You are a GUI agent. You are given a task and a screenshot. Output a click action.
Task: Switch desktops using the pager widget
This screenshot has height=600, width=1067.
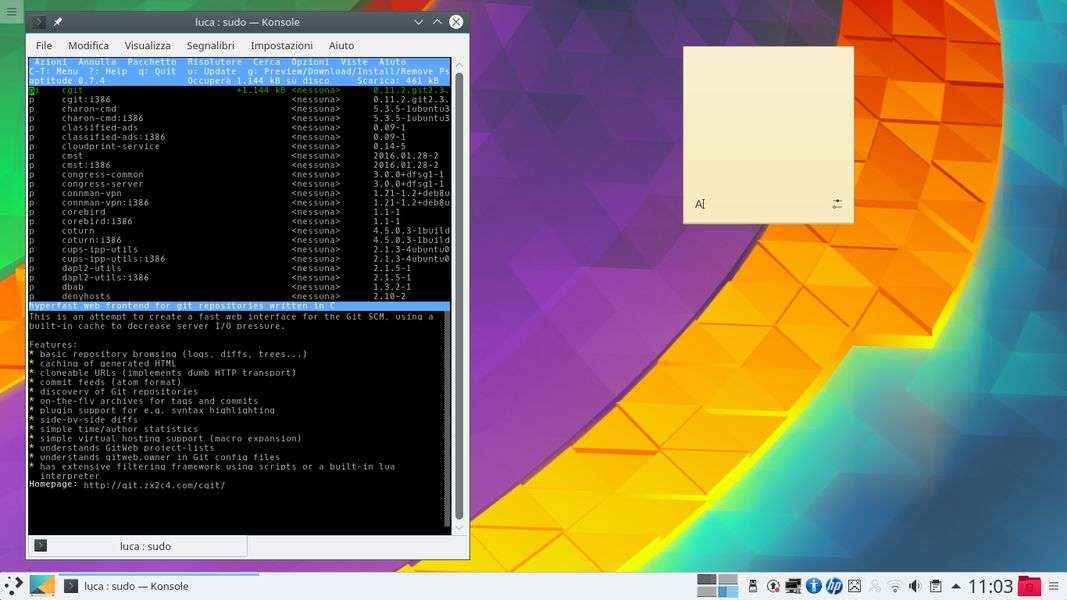[x=717, y=586]
